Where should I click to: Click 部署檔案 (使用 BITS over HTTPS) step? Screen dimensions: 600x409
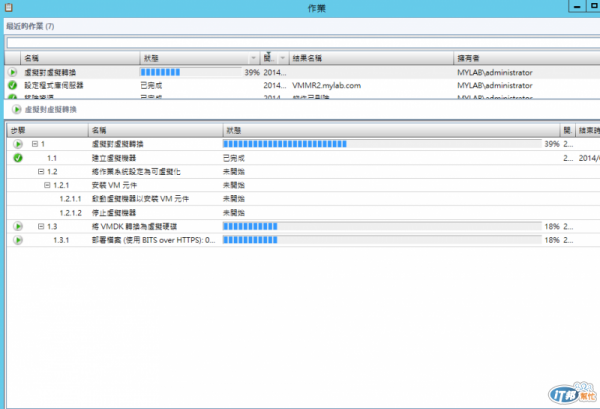[153, 240]
